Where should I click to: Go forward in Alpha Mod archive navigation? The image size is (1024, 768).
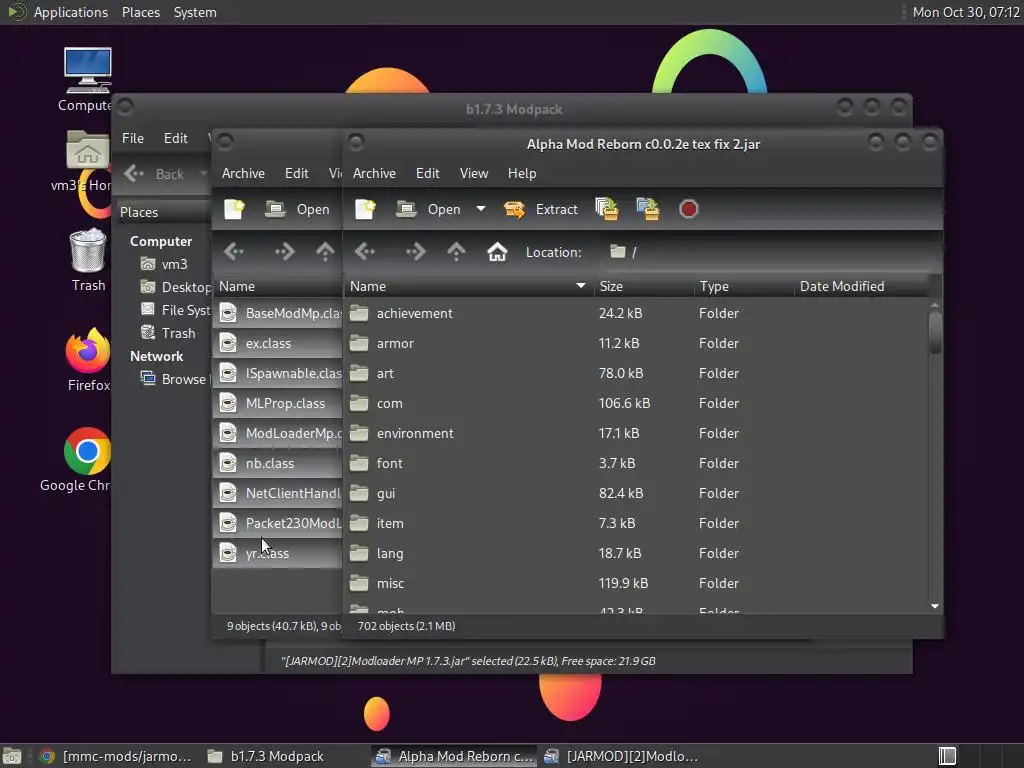click(415, 251)
